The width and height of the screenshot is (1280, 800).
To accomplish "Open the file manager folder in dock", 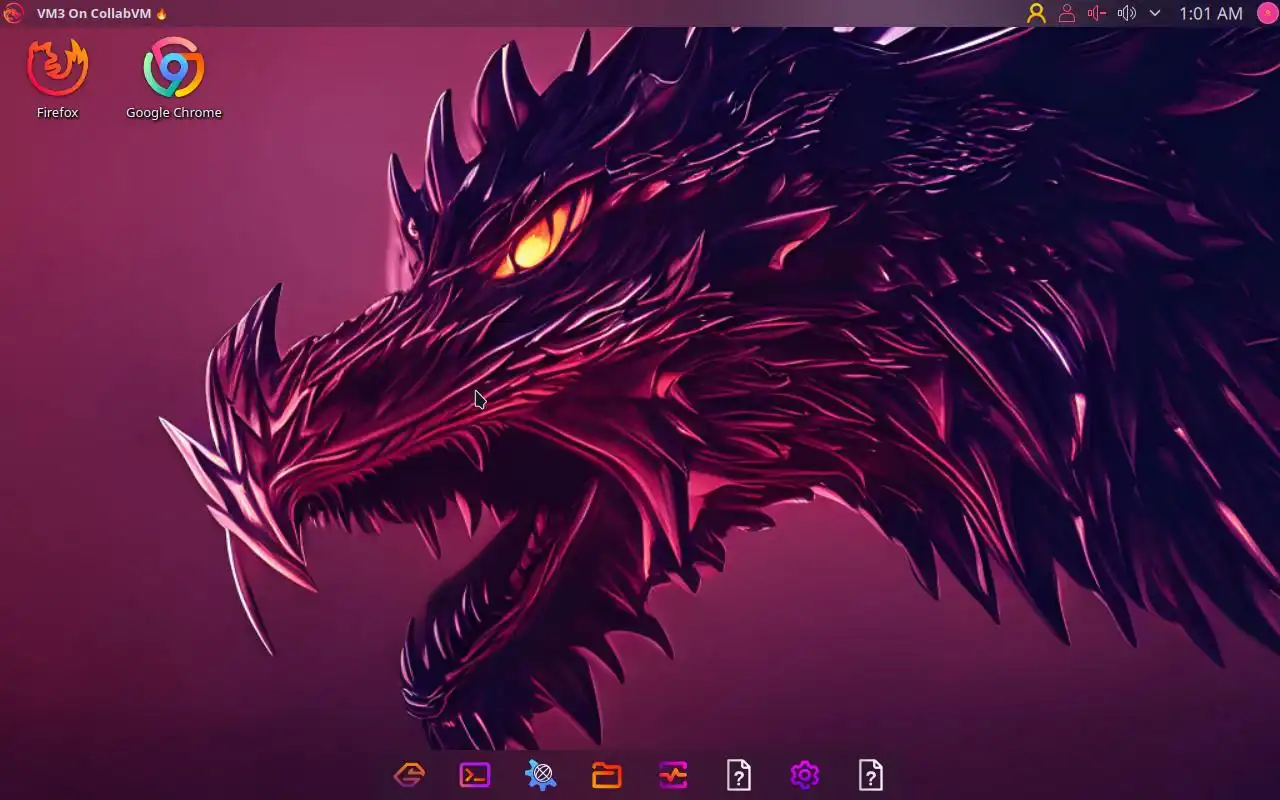I will (x=607, y=775).
